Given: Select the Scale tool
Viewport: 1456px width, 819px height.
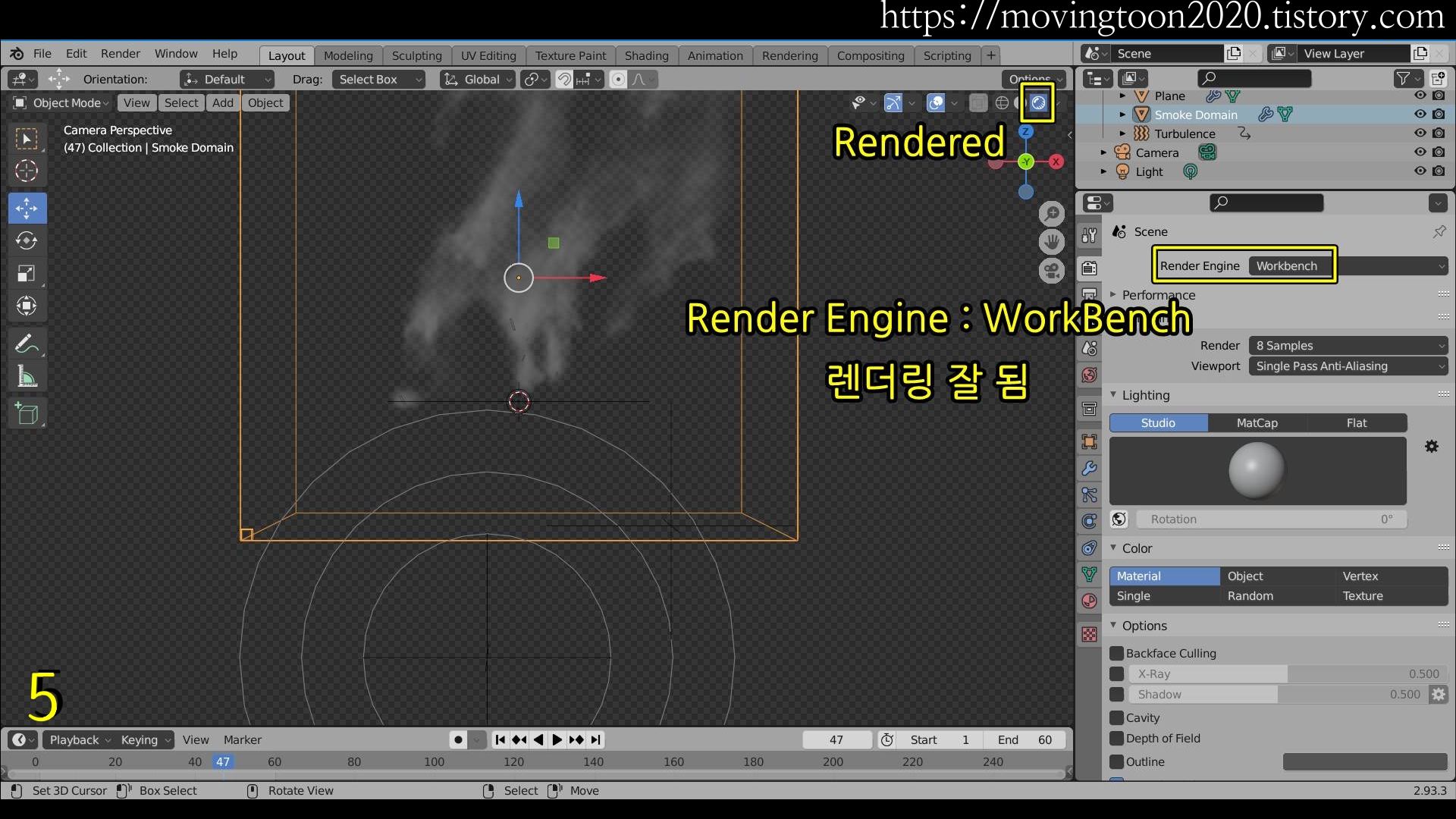Looking at the screenshot, I should 27,273.
